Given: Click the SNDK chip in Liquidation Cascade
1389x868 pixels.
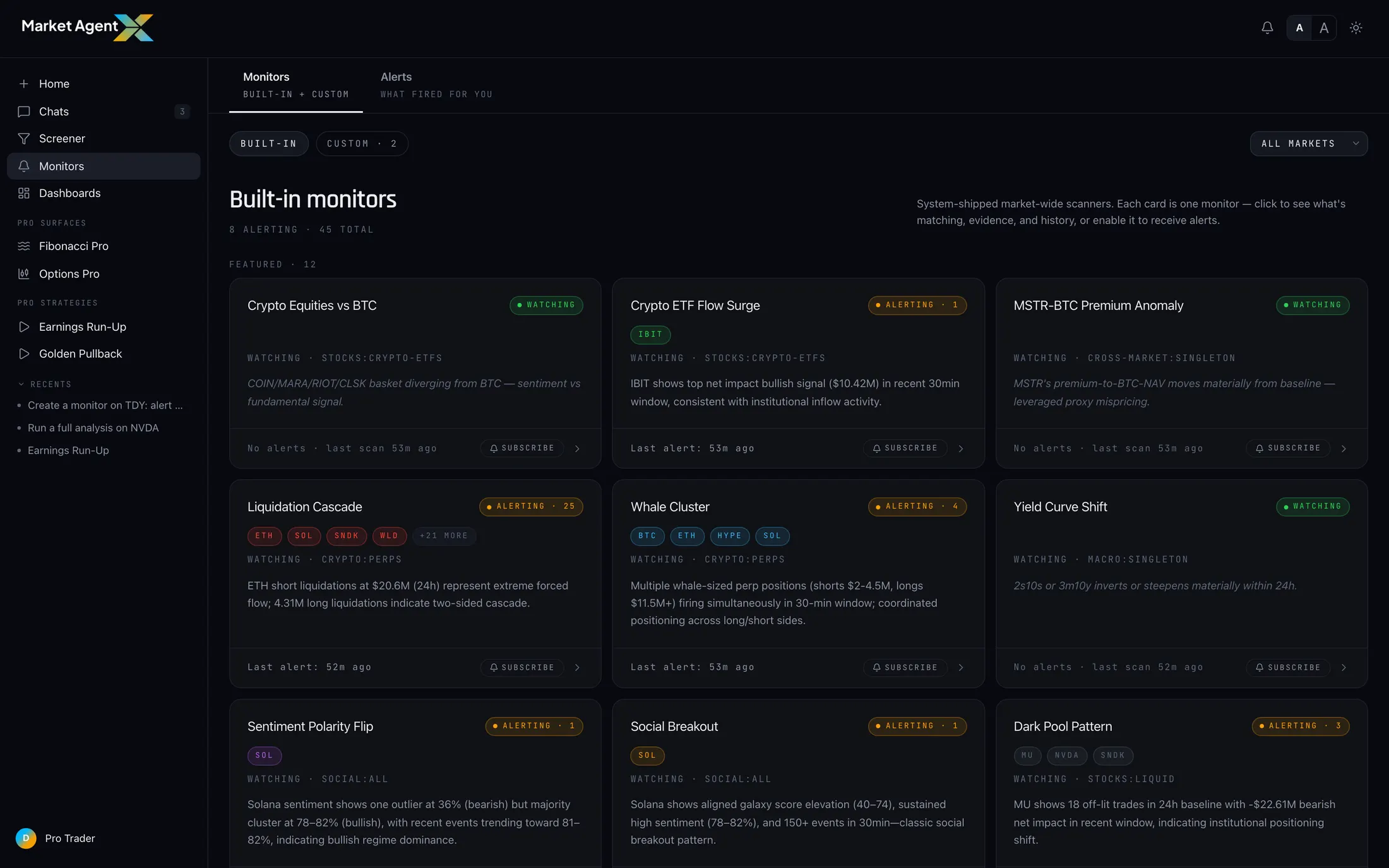Looking at the screenshot, I should click(x=346, y=536).
